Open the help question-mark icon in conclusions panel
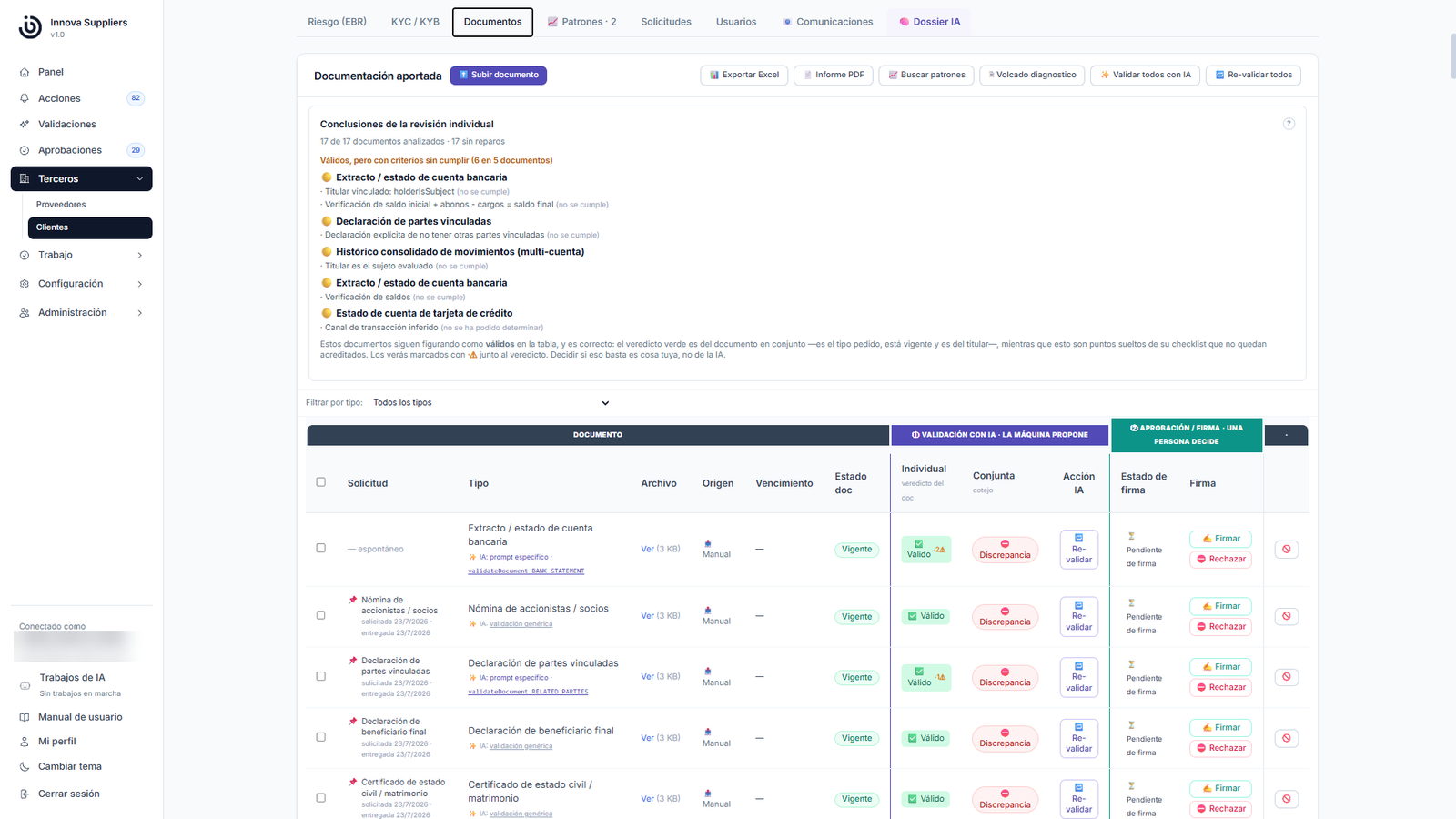The height and width of the screenshot is (819, 1456). [x=1289, y=124]
